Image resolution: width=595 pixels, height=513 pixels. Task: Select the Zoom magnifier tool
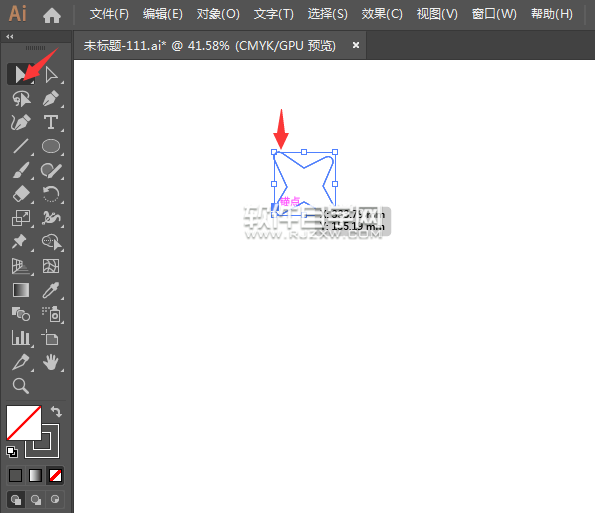(x=21, y=386)
